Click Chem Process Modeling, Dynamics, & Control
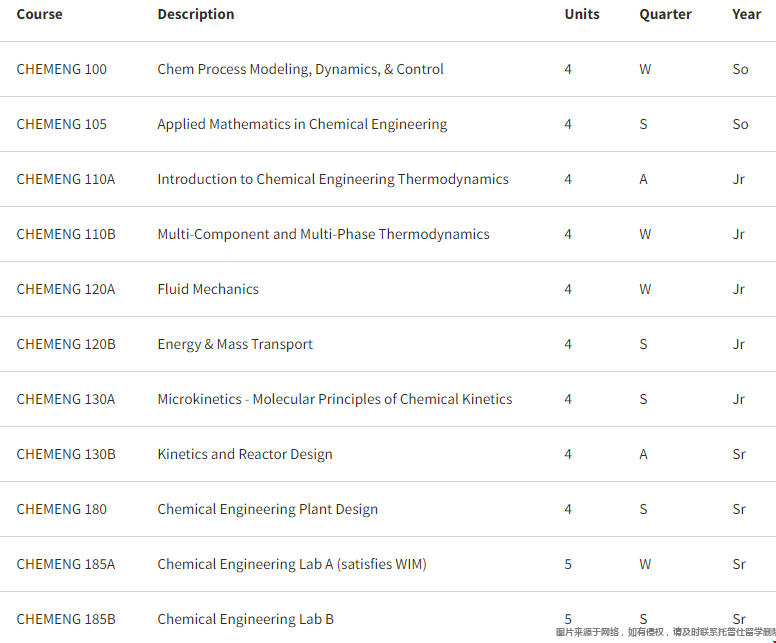 click(x=300, y=69)
